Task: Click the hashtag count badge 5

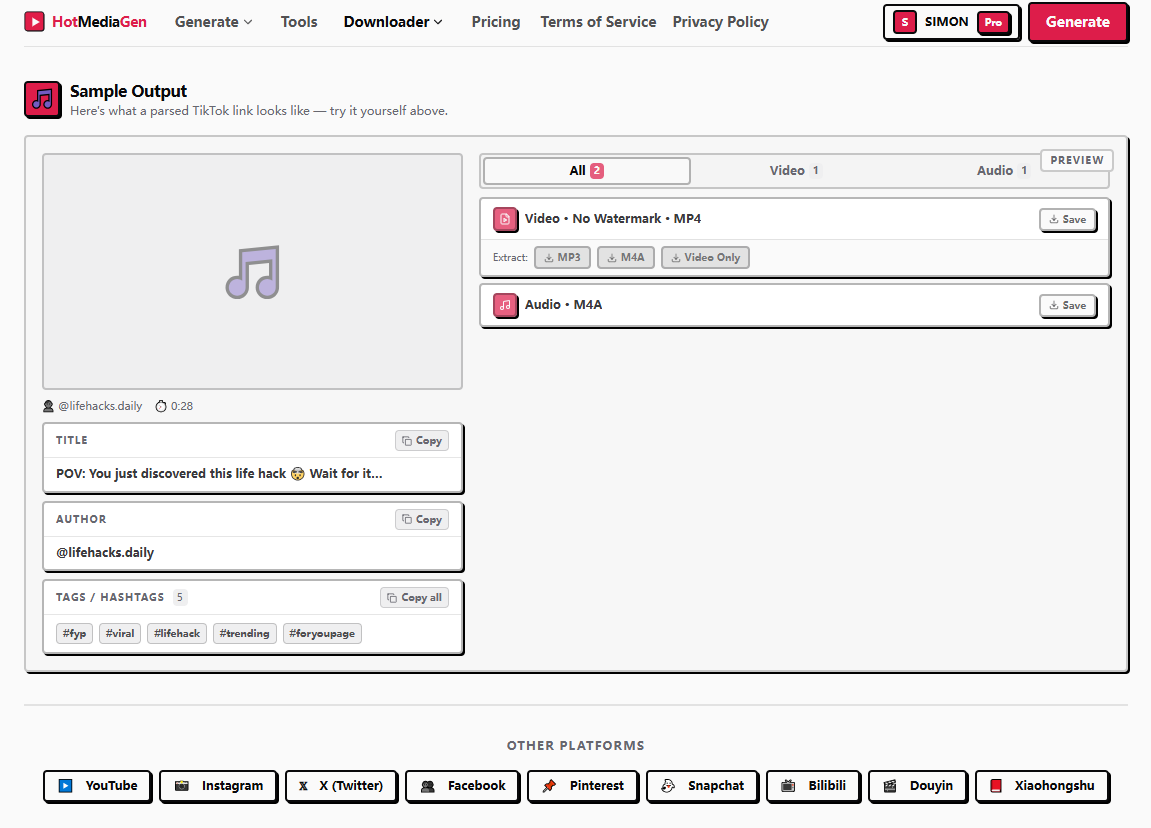Action: [180, 597]
